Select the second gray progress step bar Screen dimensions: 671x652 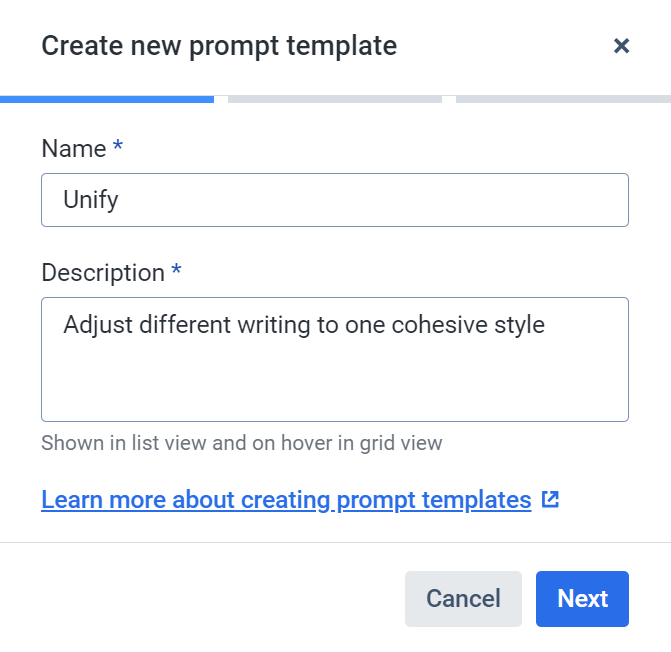coord(335,99)
